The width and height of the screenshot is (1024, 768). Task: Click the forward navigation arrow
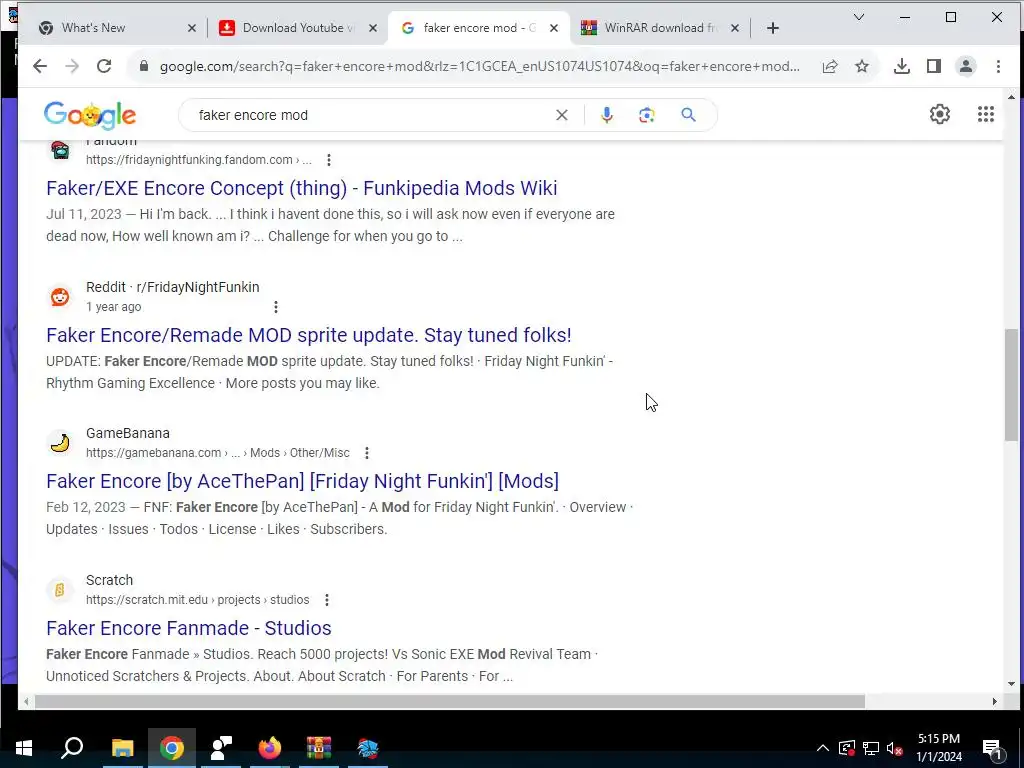72,66
